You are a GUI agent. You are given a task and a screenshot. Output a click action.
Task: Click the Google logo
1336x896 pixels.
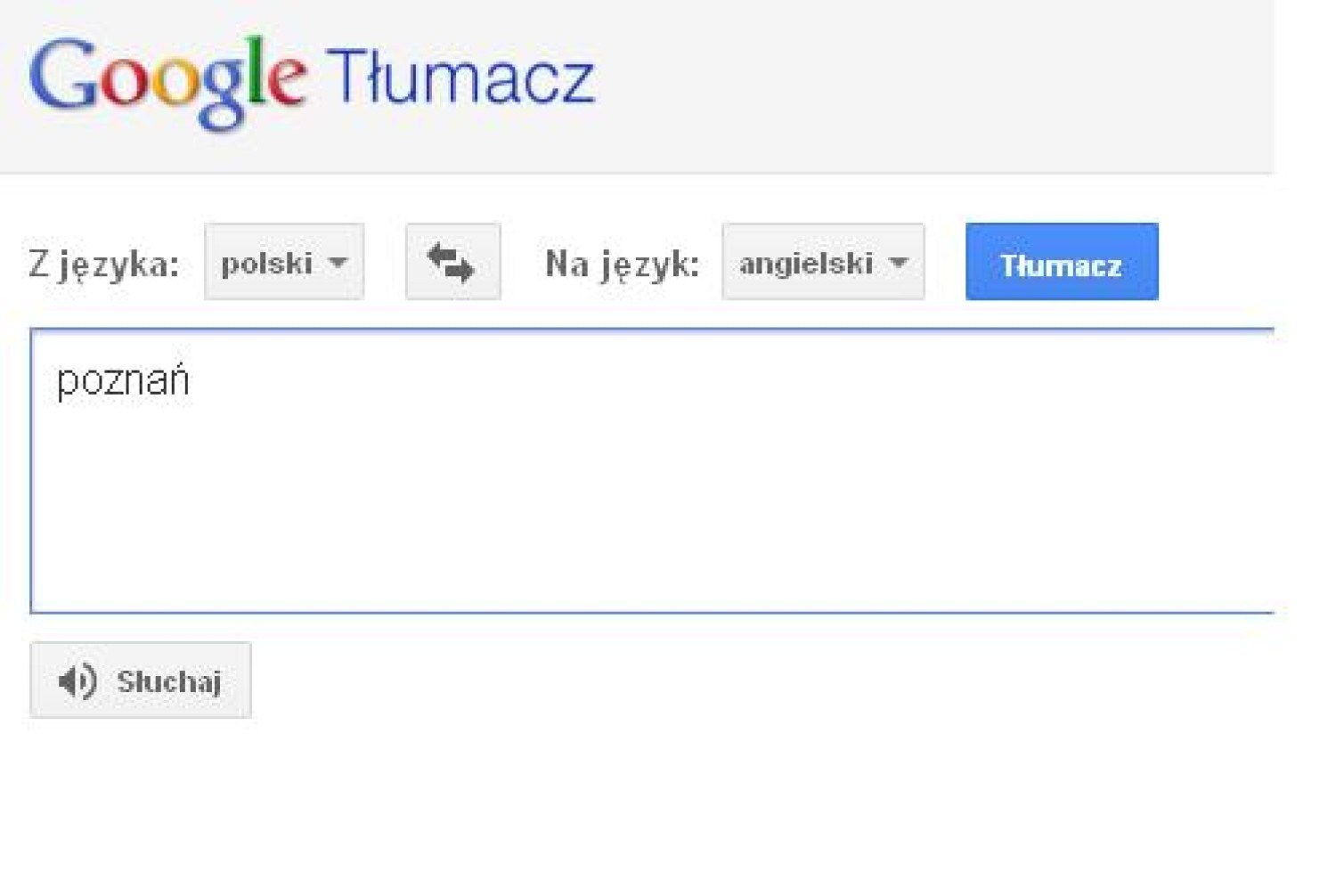click(x=167, y=80)
